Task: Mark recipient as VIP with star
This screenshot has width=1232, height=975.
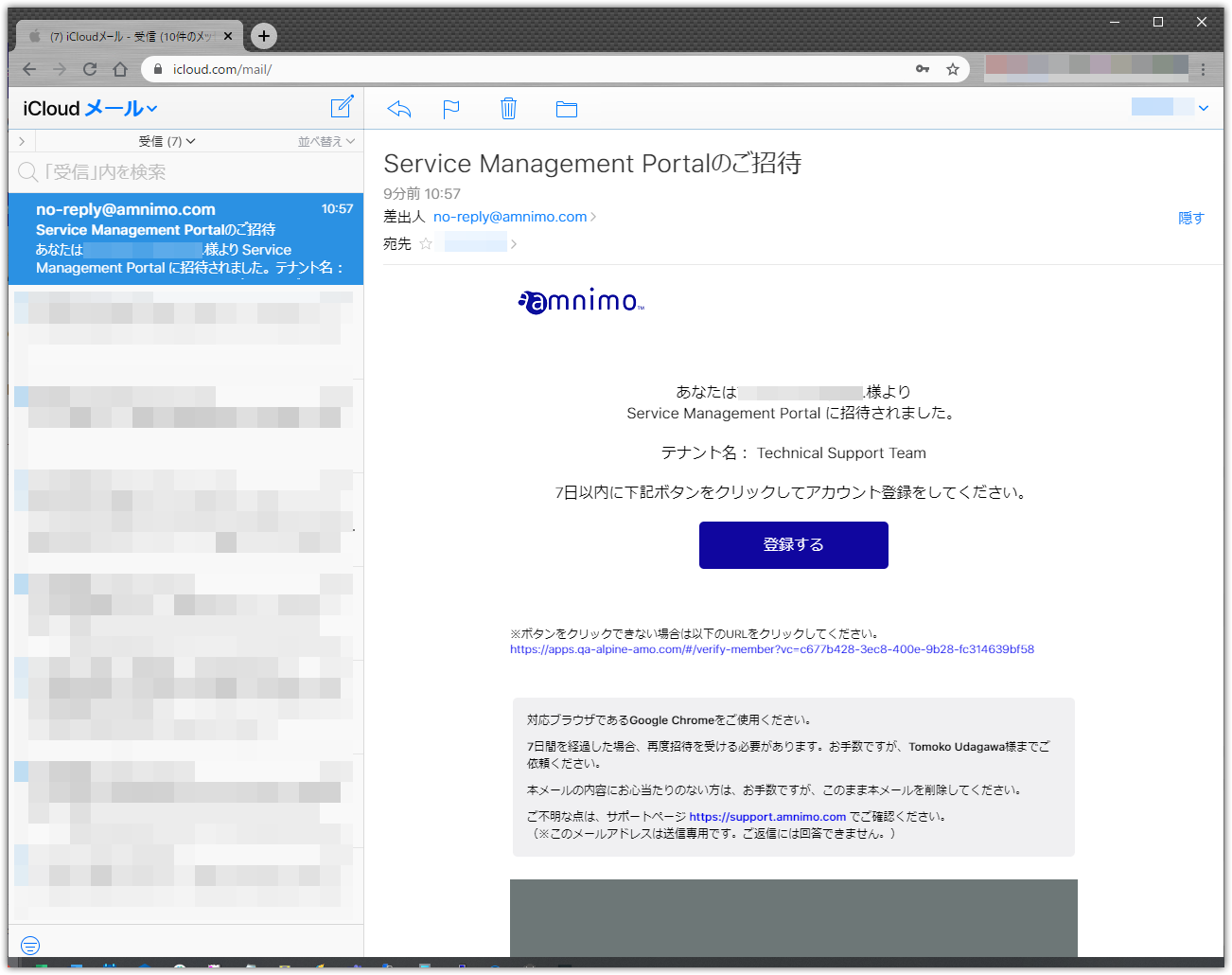Action: click(x=426, y=244)
